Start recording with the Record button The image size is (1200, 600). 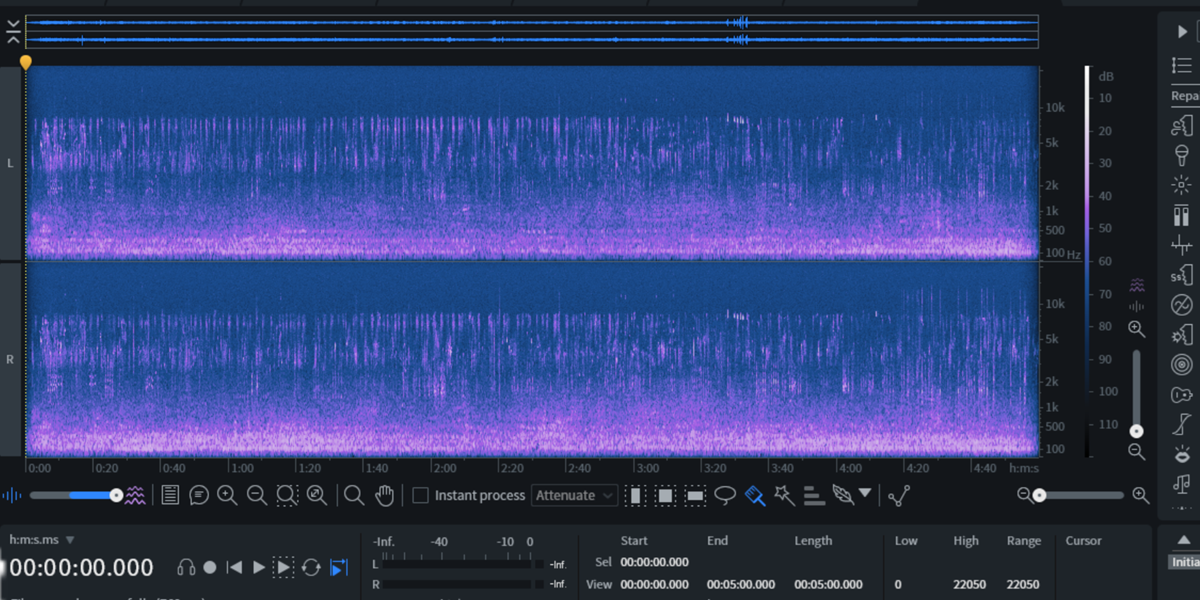pyautogui.click(x=210, y=567)
